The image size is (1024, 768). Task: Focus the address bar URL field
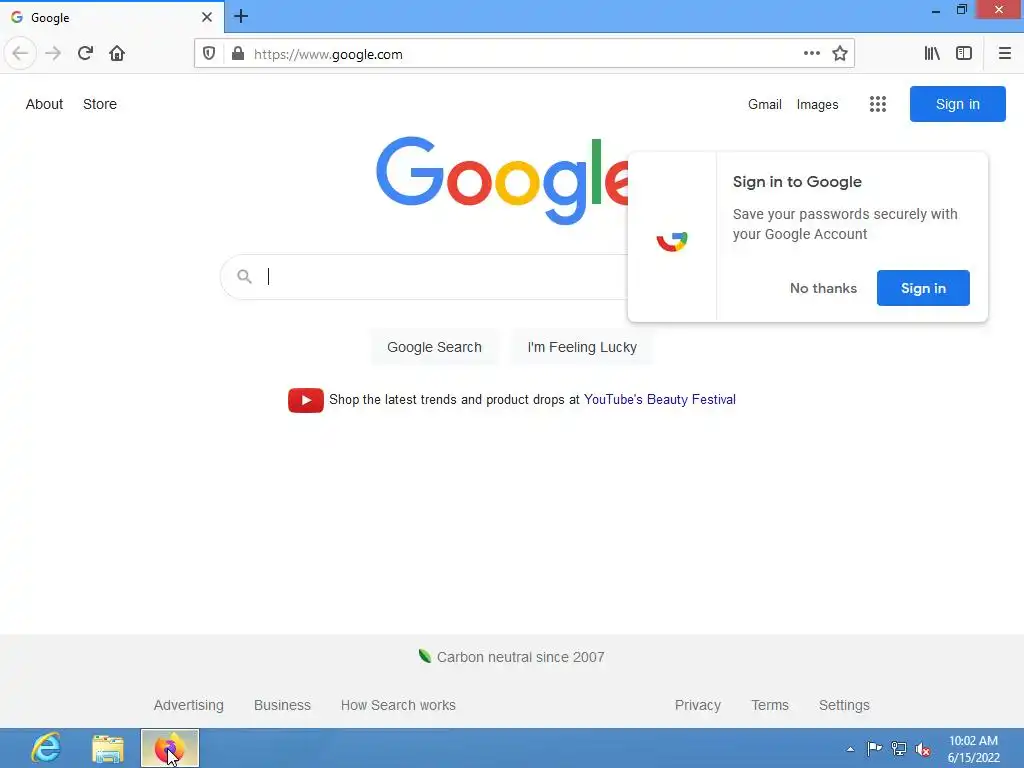[x=522, y=54]
